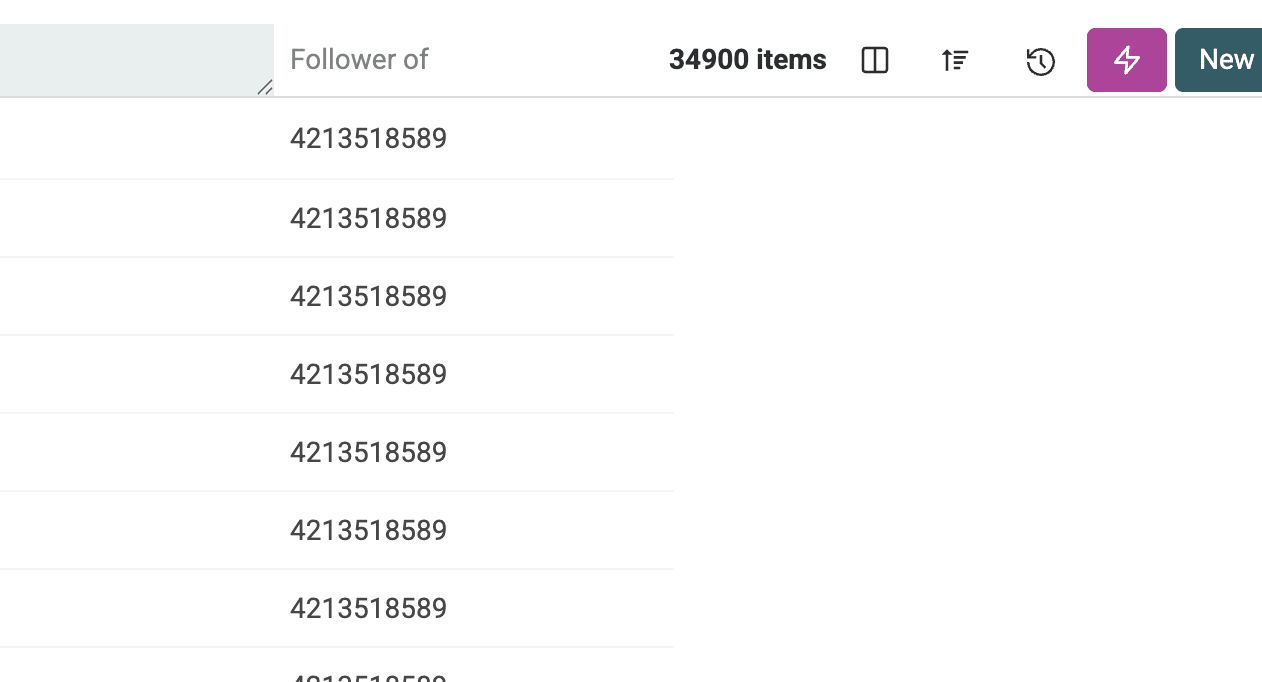Select the first 4213518589 row
Viewport: 1262px width, 682px height.
[x=368, y=139]
